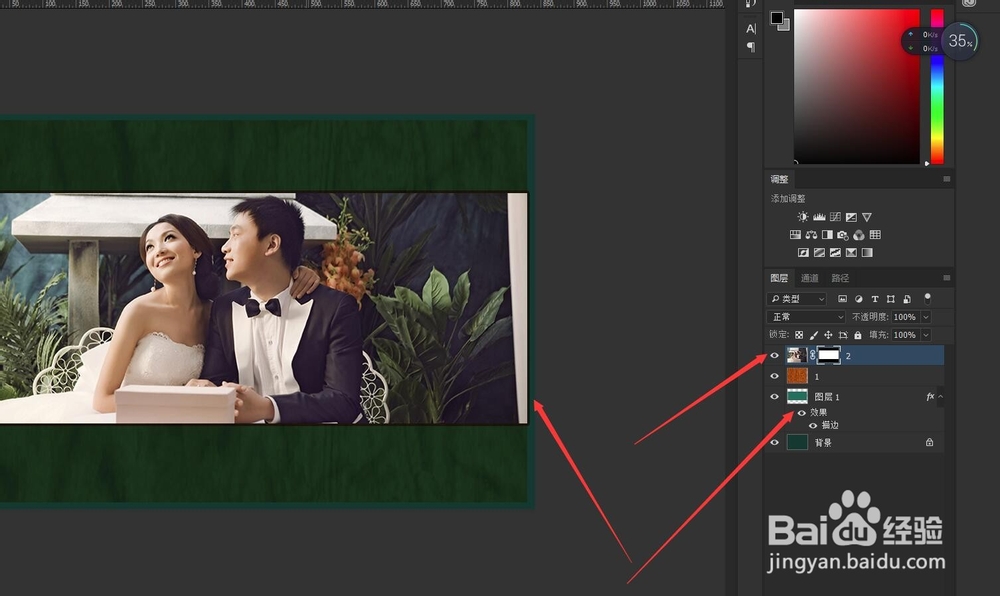The width and height of the screenshot is (1000, 596).
Task: Lock image pixels (brush icon)
Action: [x=814, y=335]
